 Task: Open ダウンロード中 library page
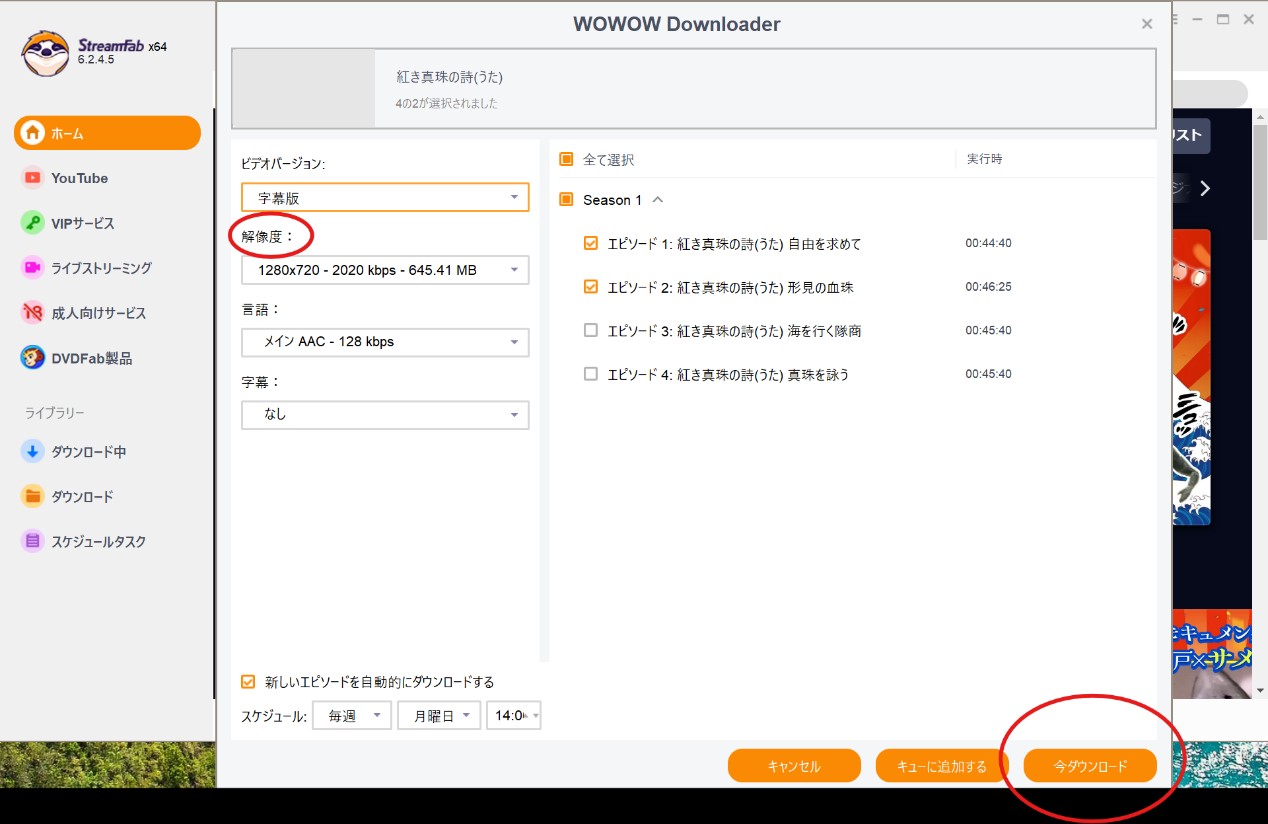tap(88, 452)
